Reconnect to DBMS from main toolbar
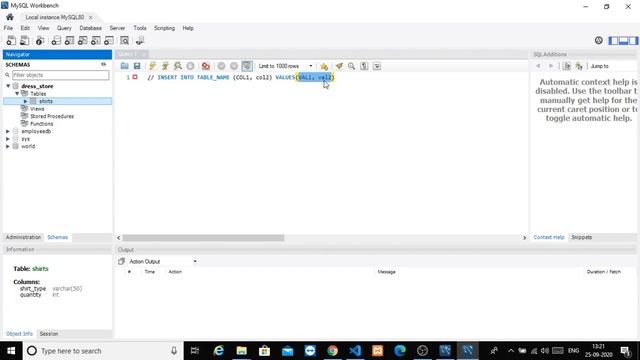This screenshot has height=360, width=640. (140, 40)
